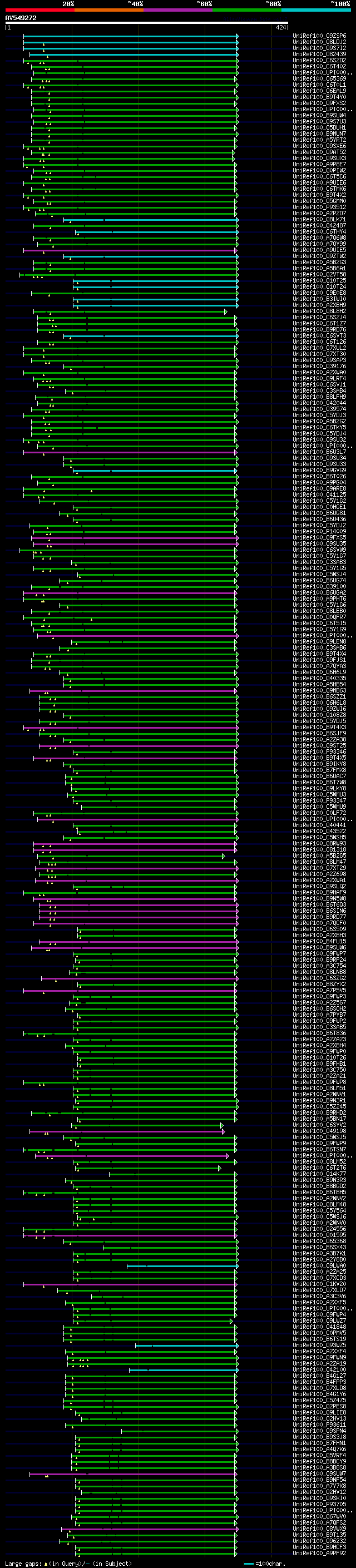The height and width of the screenshot is (1568, 356).
Task: Select the UniRef100_A2XBH9 label
Action: click(319, 305)
